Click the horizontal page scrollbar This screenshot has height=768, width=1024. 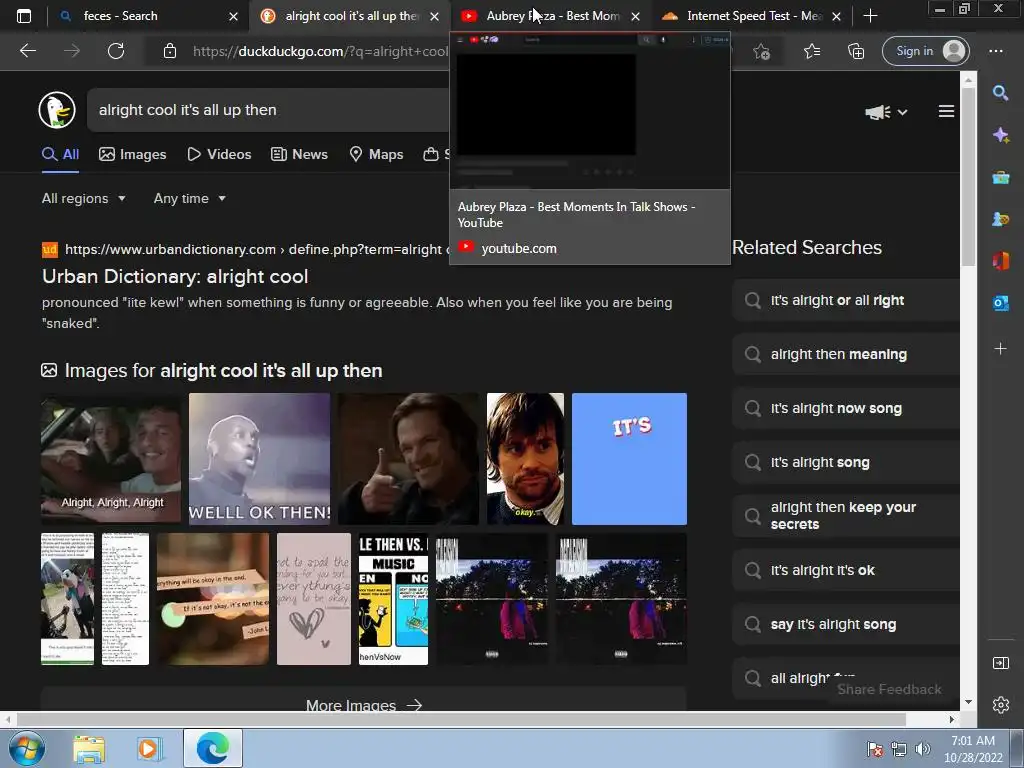pyautogui.click(x=461, y=719)
